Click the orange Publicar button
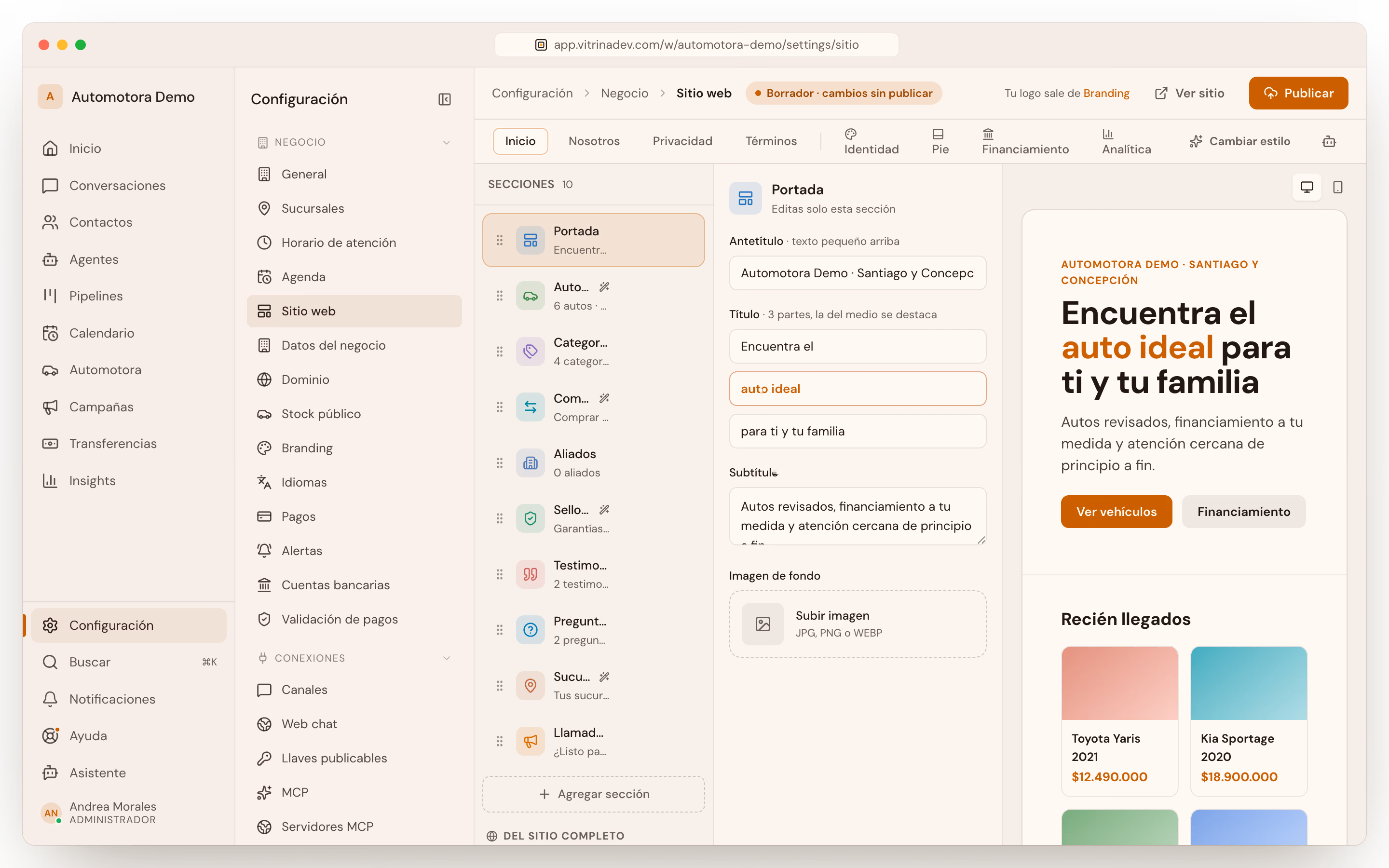Screen dimensions: 1389x868 point(1298,93)
